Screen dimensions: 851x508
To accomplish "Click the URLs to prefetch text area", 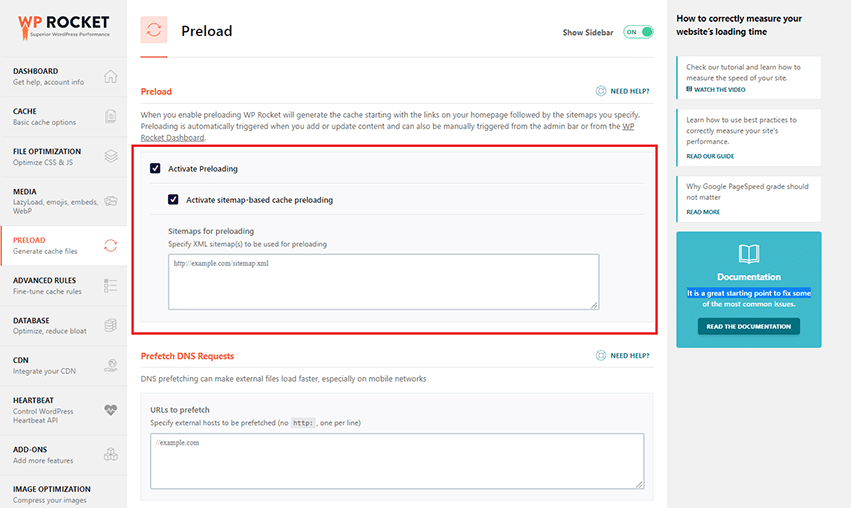I will 397,461.
